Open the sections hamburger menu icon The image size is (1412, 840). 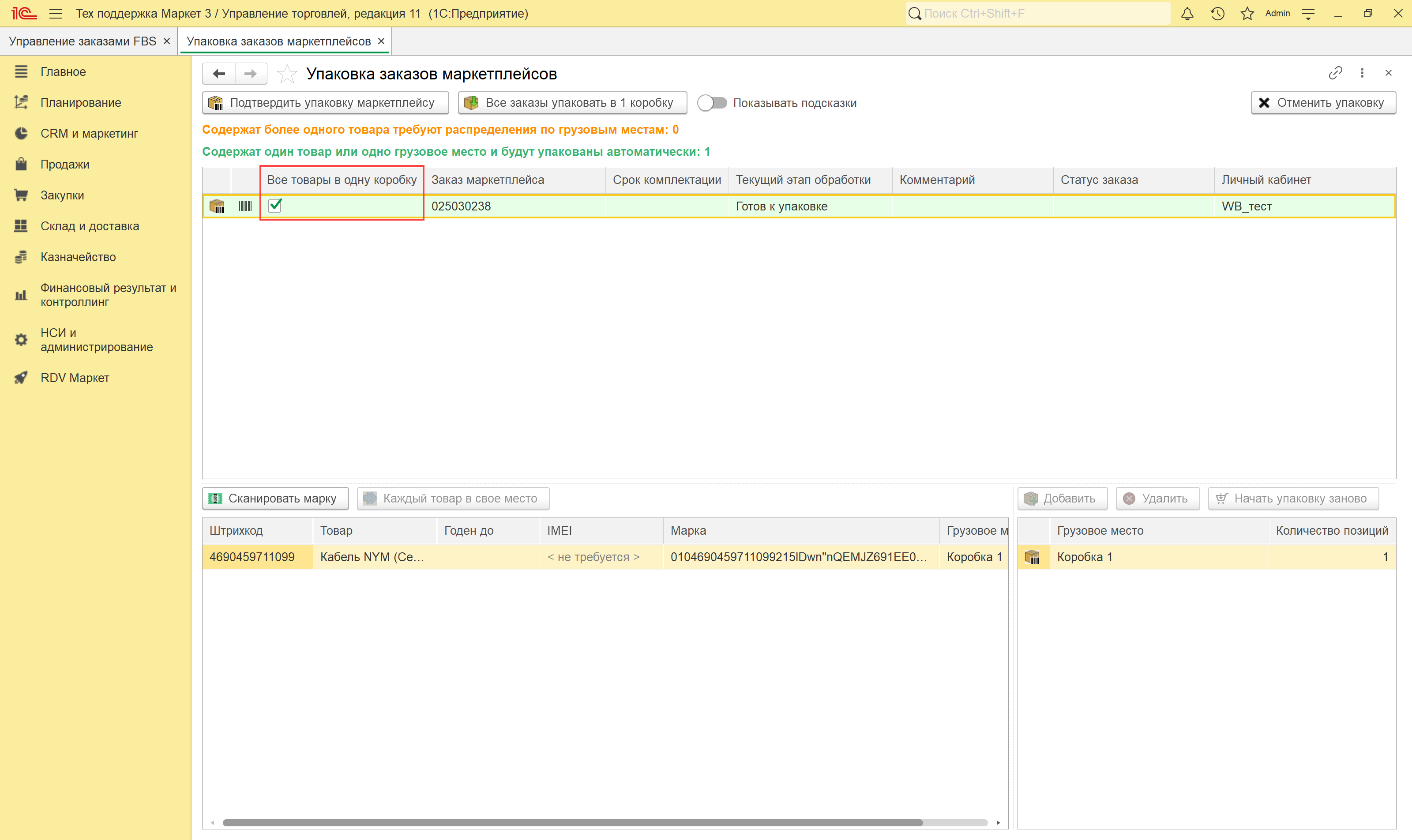[56, 14]
